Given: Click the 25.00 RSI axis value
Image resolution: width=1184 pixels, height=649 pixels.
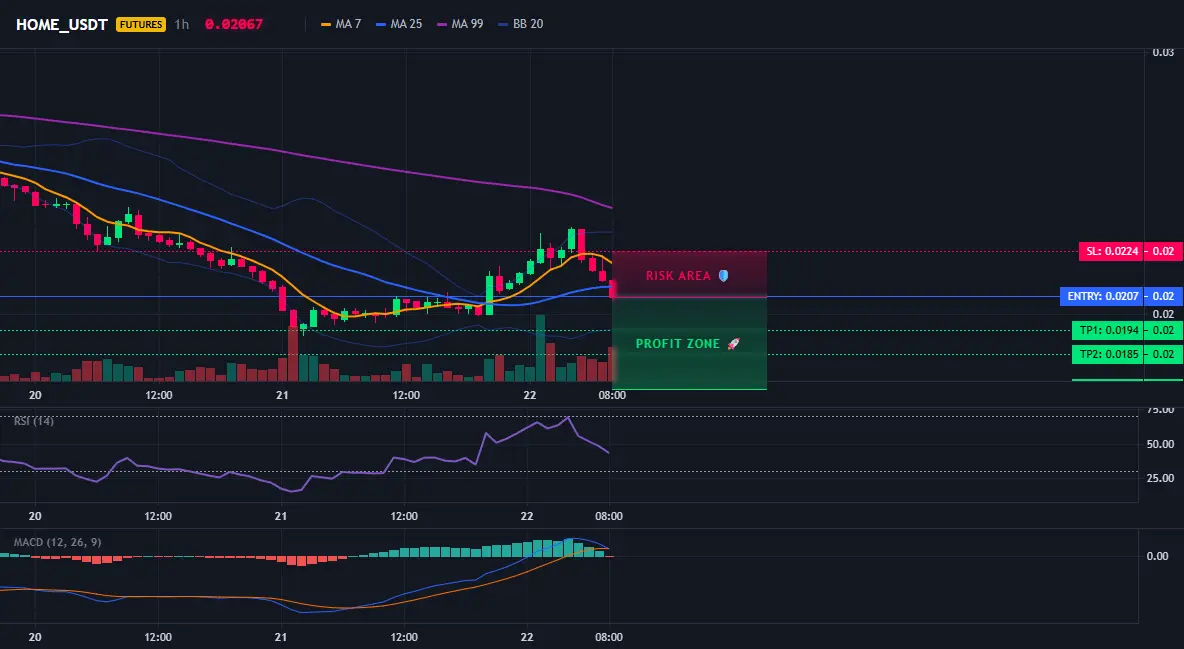Looking at the screenshot, I should pos(1160,478).
